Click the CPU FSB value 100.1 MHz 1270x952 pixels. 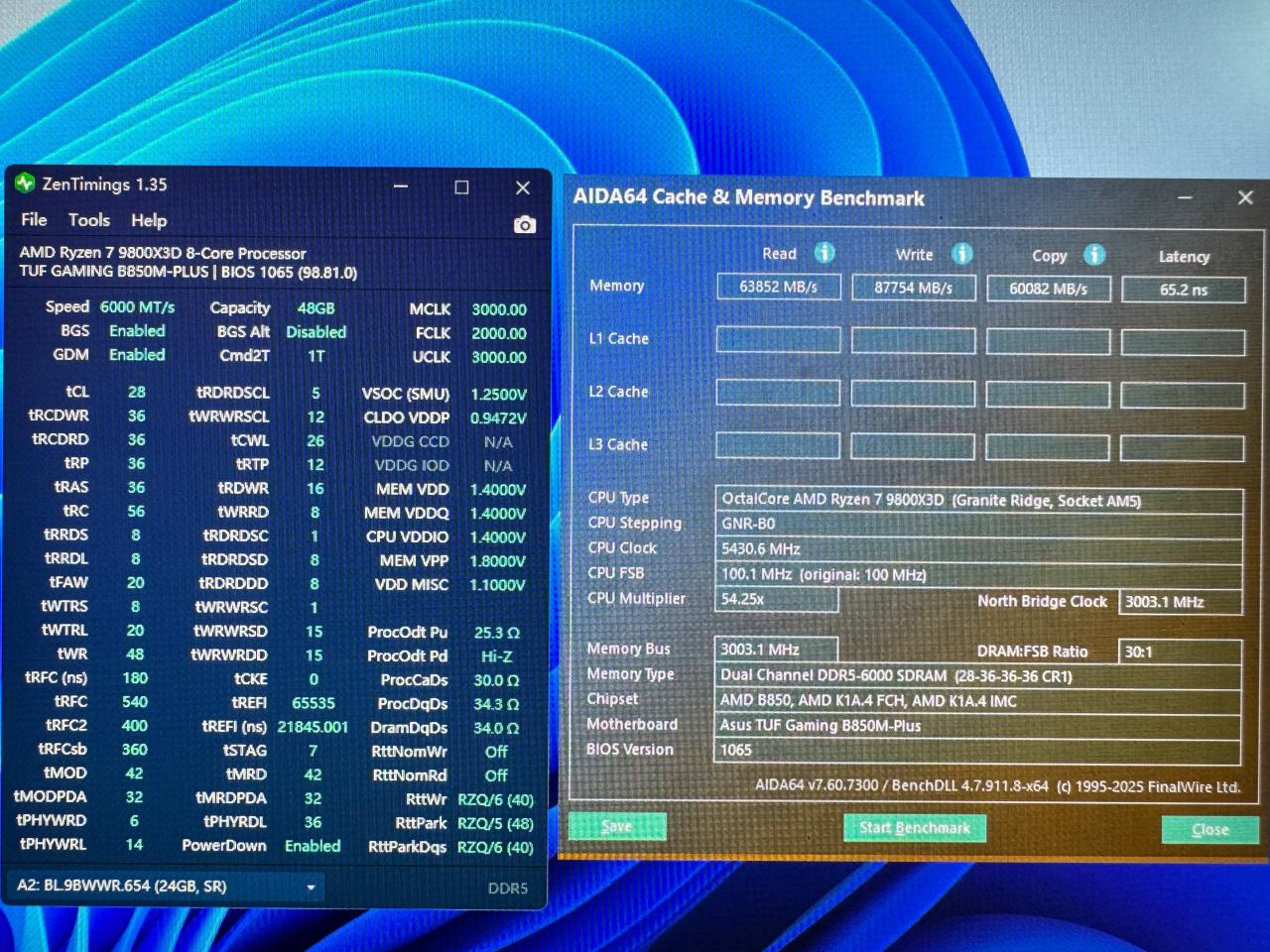[978, 575]
